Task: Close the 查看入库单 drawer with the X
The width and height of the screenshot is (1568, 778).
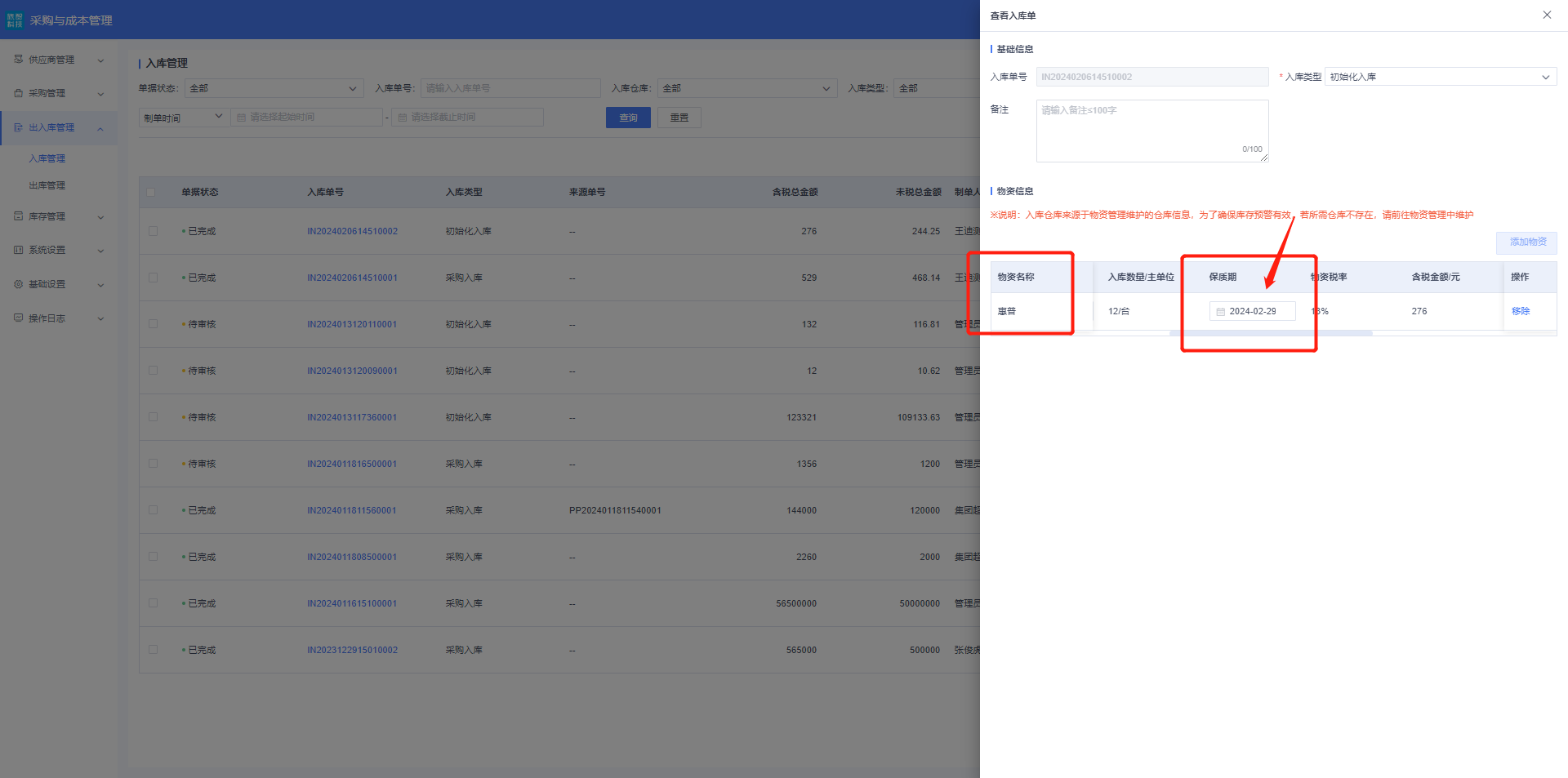Action: (1547, 15)
